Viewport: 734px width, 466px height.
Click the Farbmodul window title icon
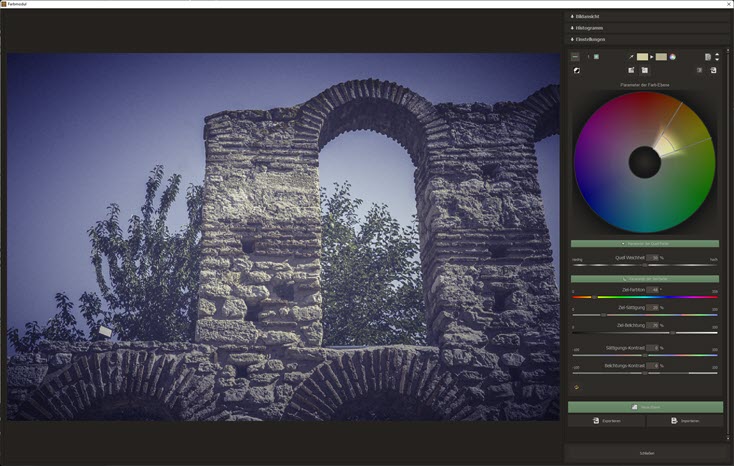tap(4, 4)
